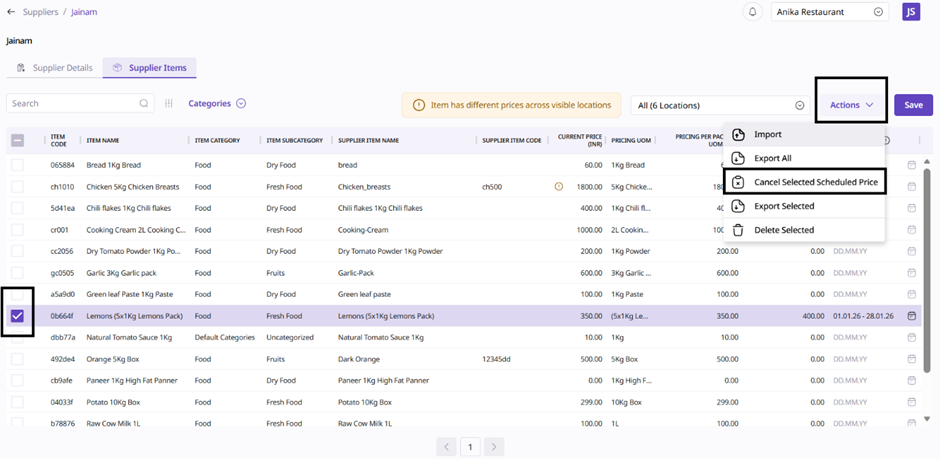The width and height of the screenshot is (940, 459).
Task: Open the notifications bell
Action: tap(752, 12)
